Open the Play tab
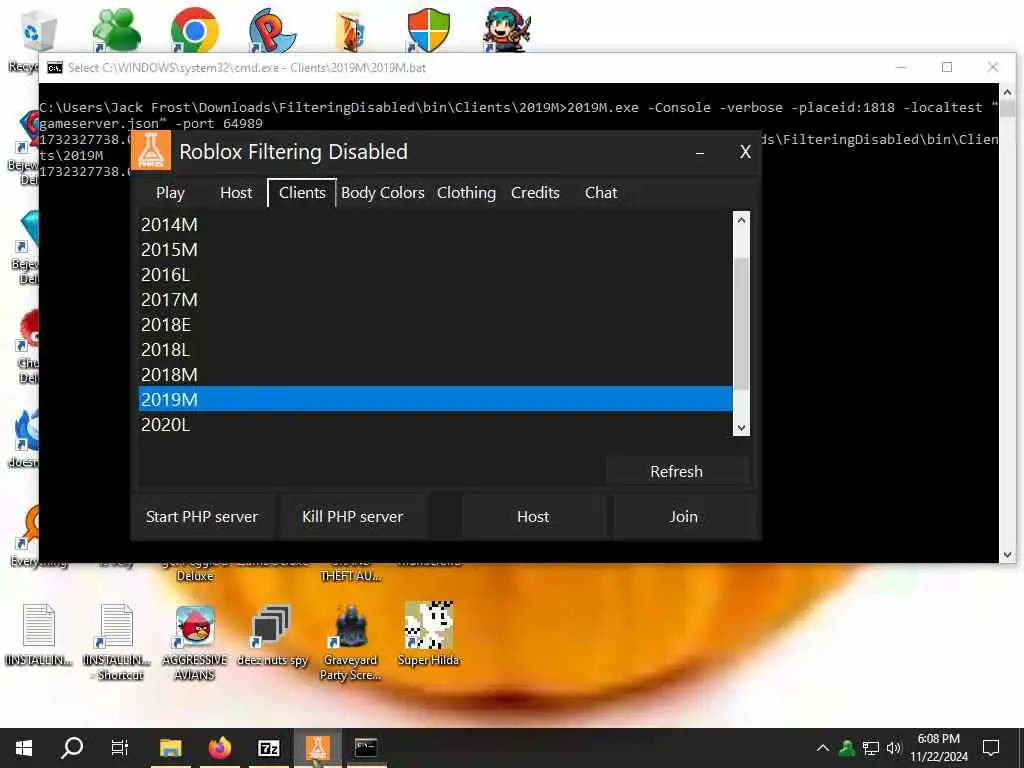1024x768 pixels. click(x=170, y=193)
